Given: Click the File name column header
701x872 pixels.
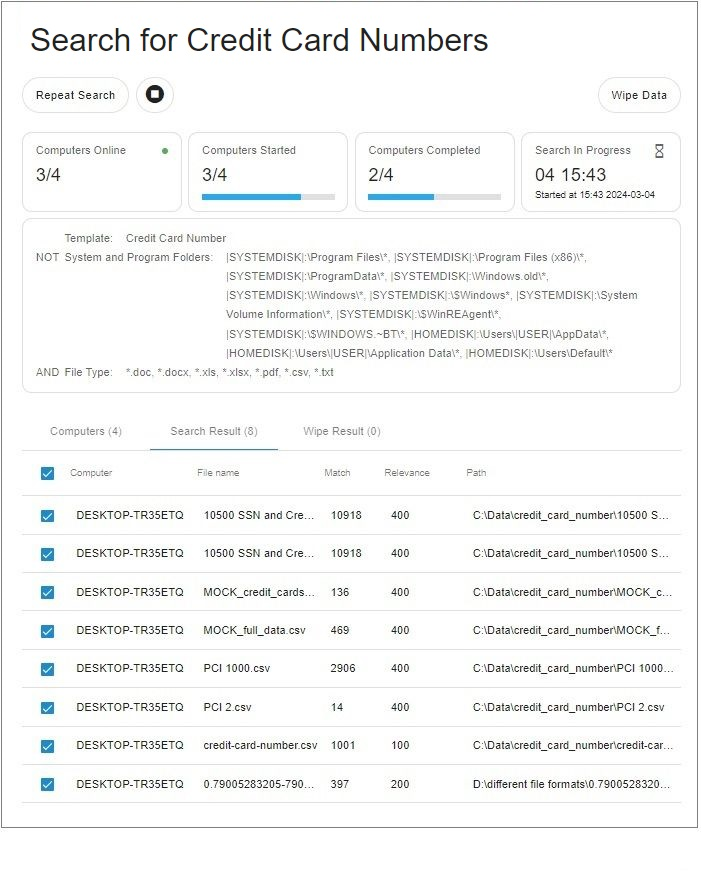Looking at the screenshot, I should [x=218, y=473].
